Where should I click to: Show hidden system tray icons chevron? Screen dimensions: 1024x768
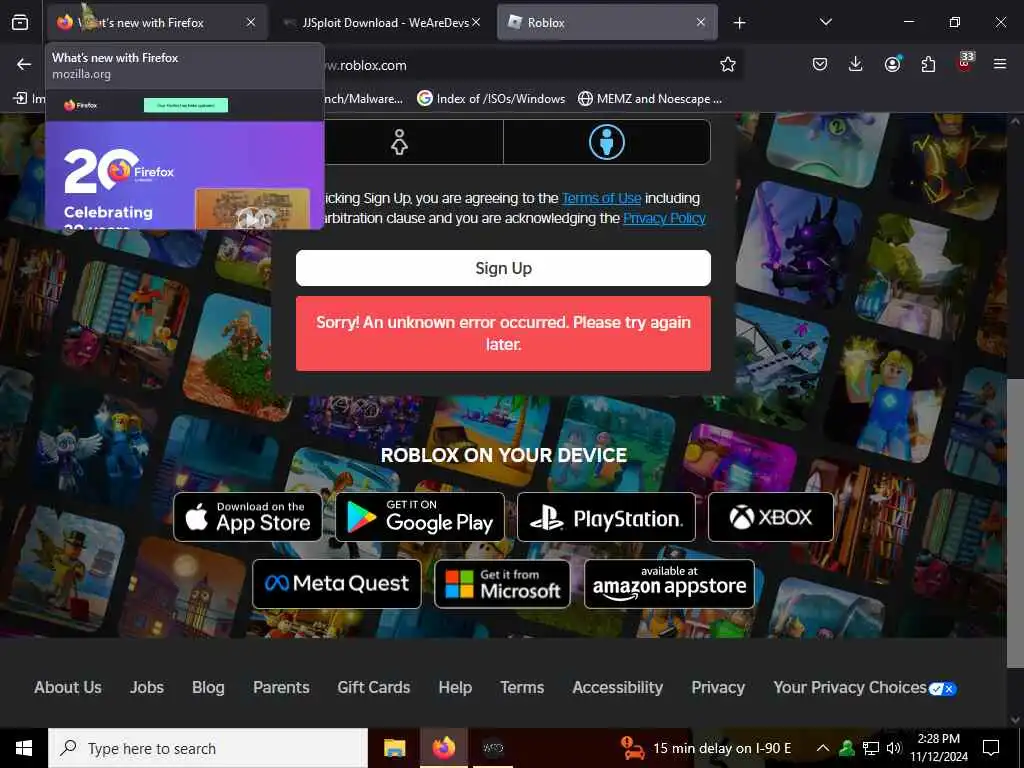[x=823, y=748]
